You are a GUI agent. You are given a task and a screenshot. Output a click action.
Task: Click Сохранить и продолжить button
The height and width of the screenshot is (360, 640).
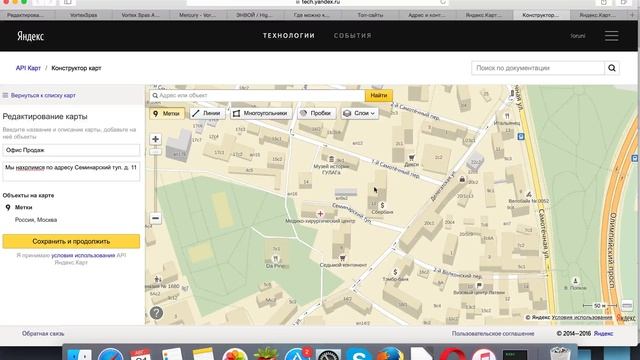coord(71,241)
